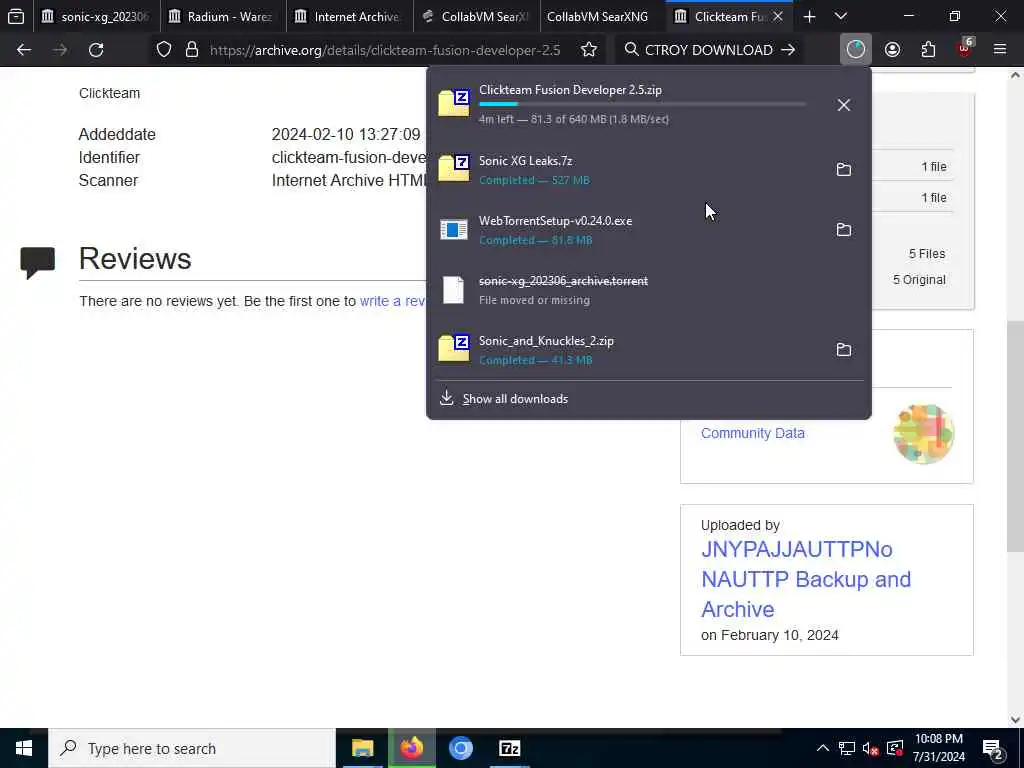Open uploader JNYPAJJAUTTPNo NAUTTP Backup link
Screen dimensions: 1024x768
point(806,579)
